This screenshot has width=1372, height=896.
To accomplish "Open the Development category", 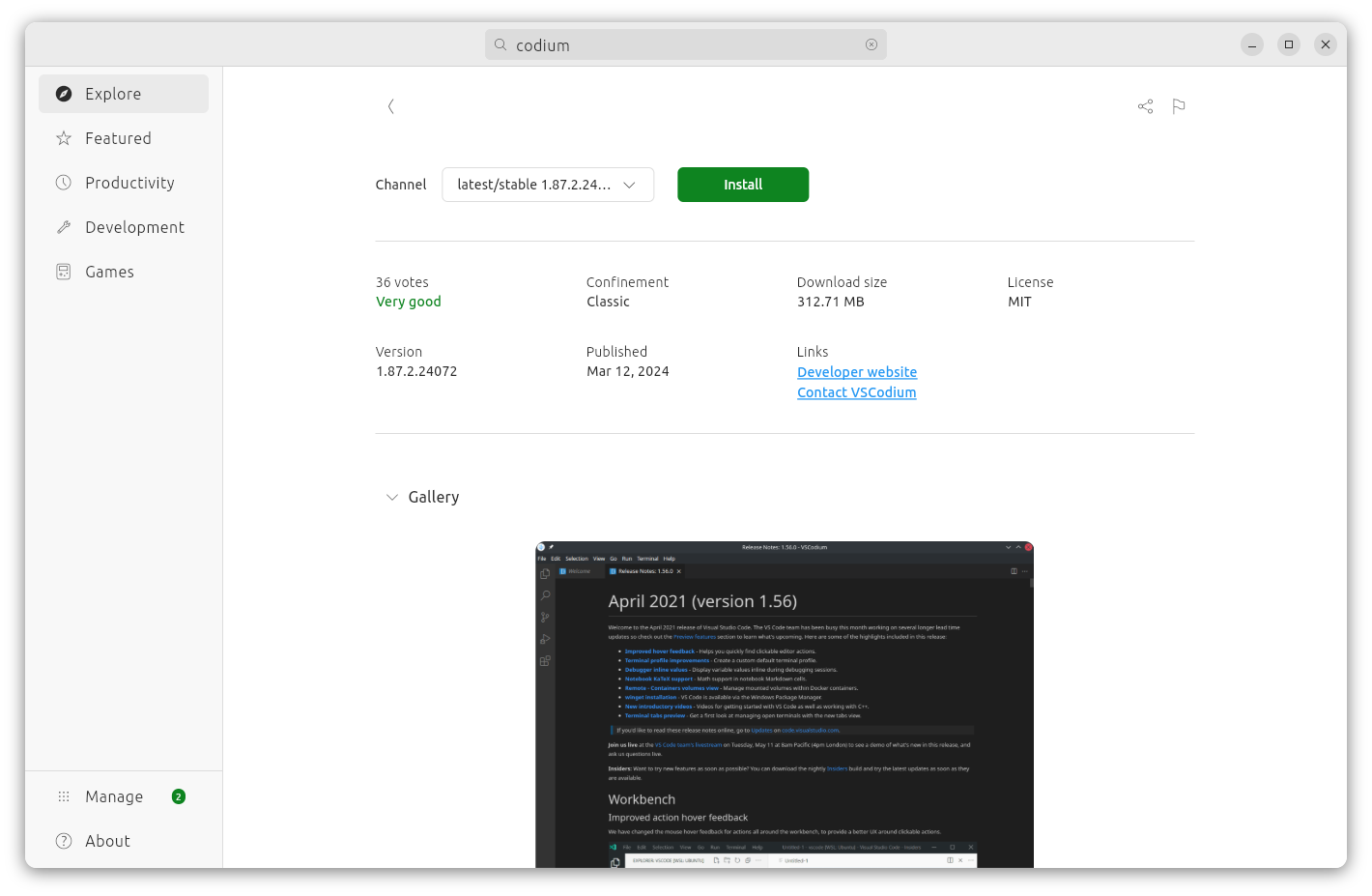I will pos(124,227).
